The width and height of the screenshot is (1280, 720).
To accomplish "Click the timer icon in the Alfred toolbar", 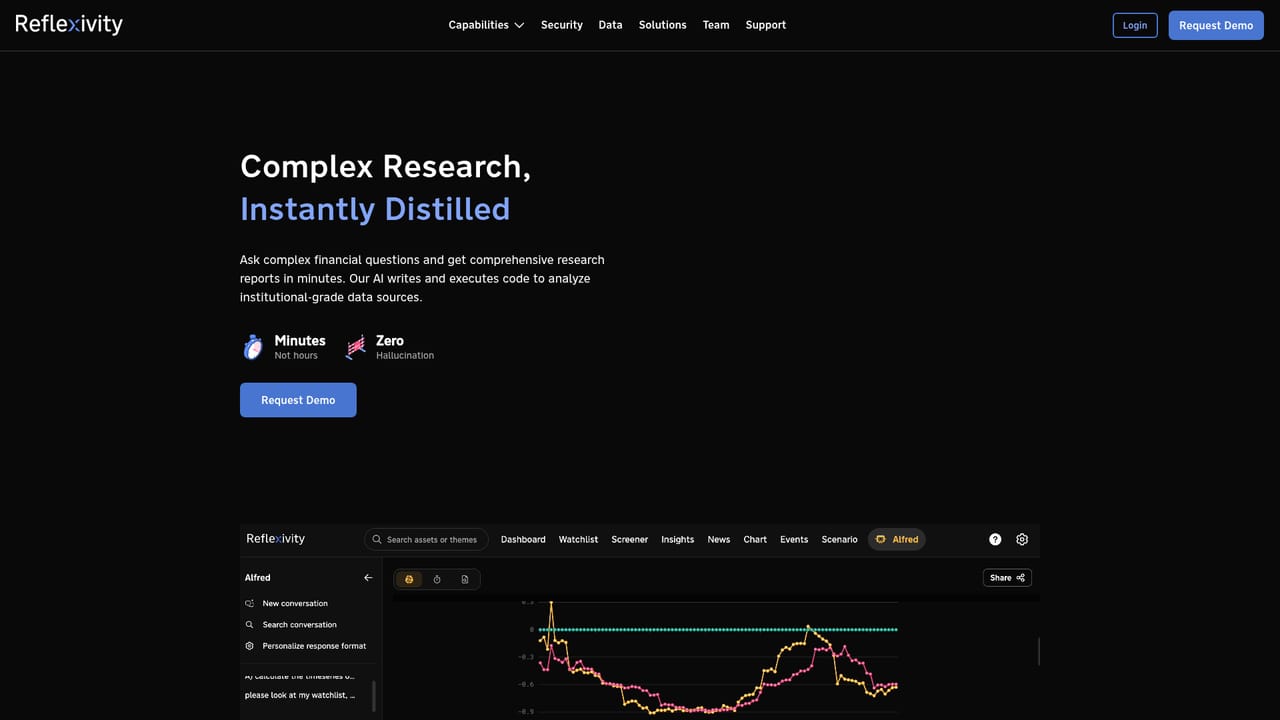I will (437, 579).
